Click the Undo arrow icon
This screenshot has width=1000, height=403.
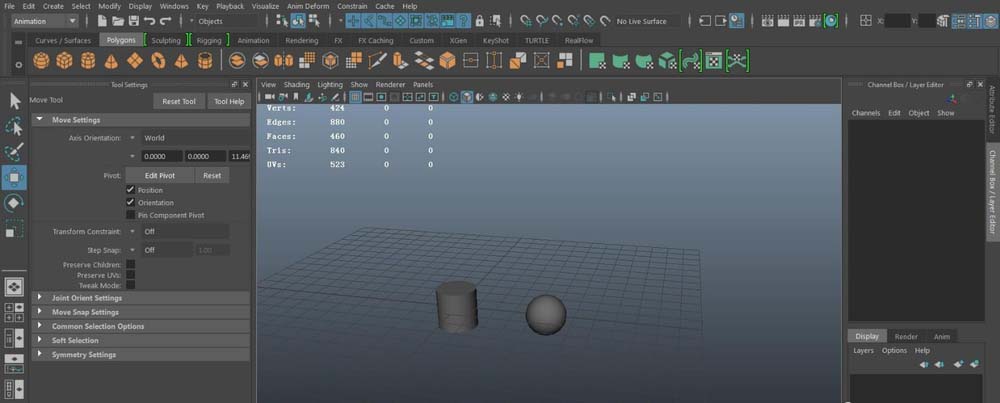[150, 21]
